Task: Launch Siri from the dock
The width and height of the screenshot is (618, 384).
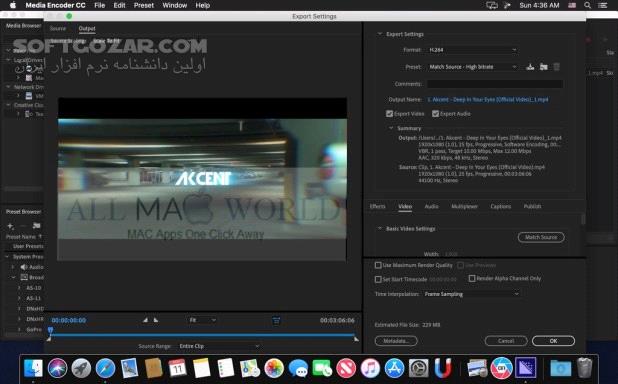Action: 58,369
